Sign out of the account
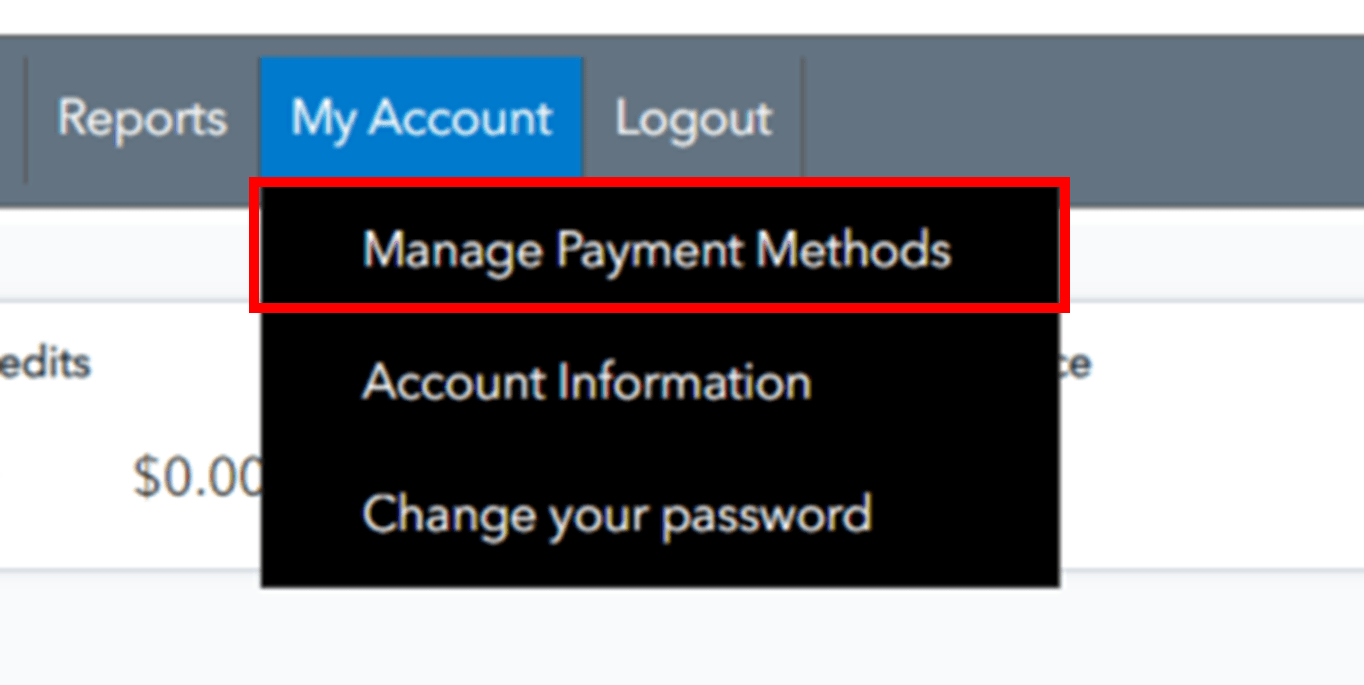1364x685 pixels. [x=693, y=119]
